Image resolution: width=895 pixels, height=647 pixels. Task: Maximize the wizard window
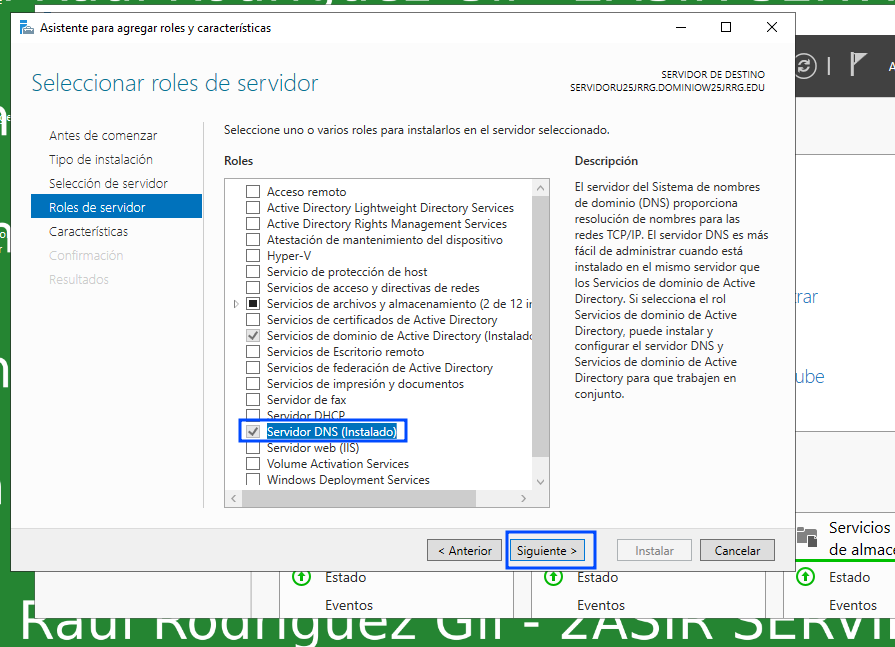click(x=726, y=27)
